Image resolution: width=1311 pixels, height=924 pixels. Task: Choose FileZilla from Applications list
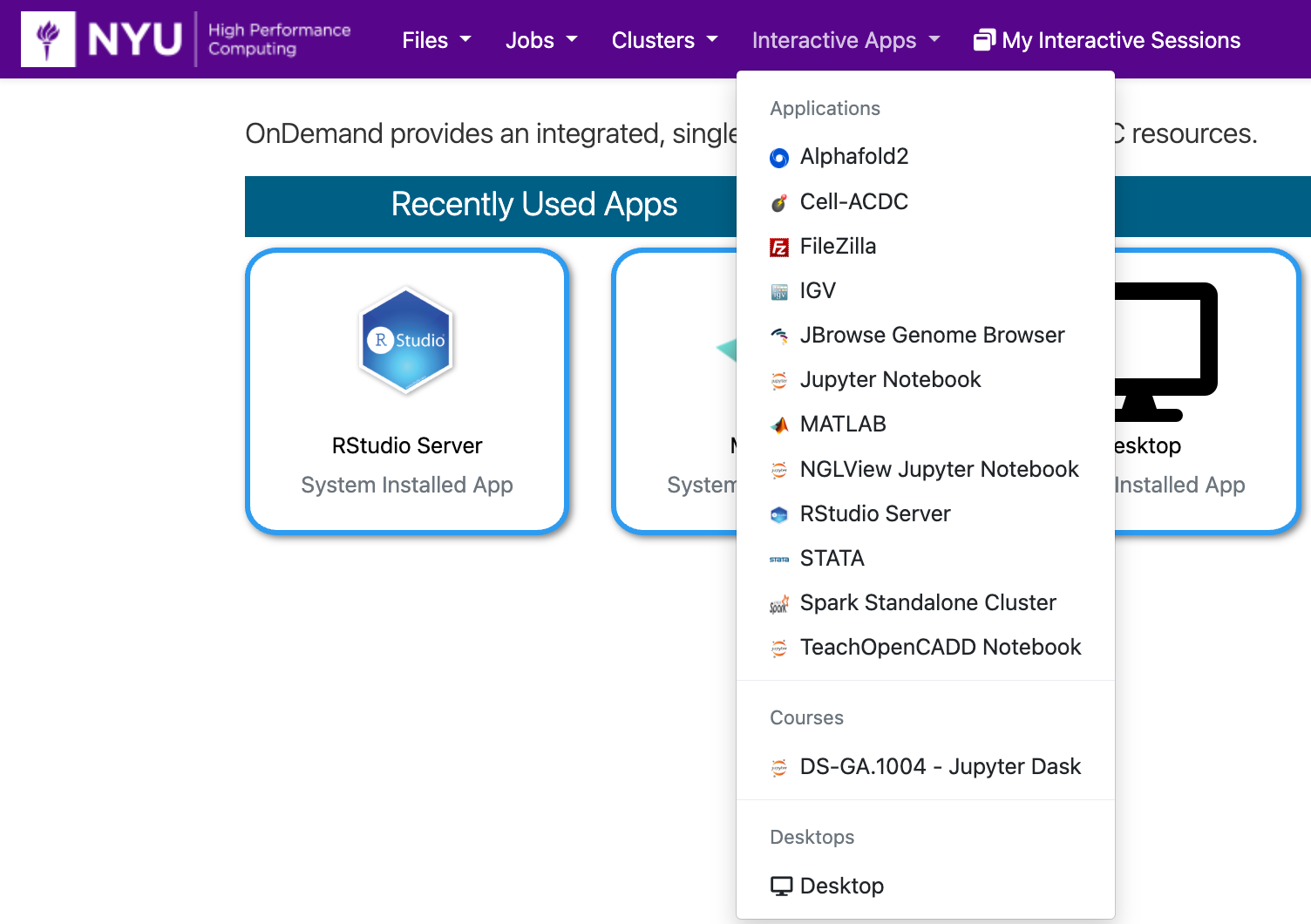(x=926, y=246)
